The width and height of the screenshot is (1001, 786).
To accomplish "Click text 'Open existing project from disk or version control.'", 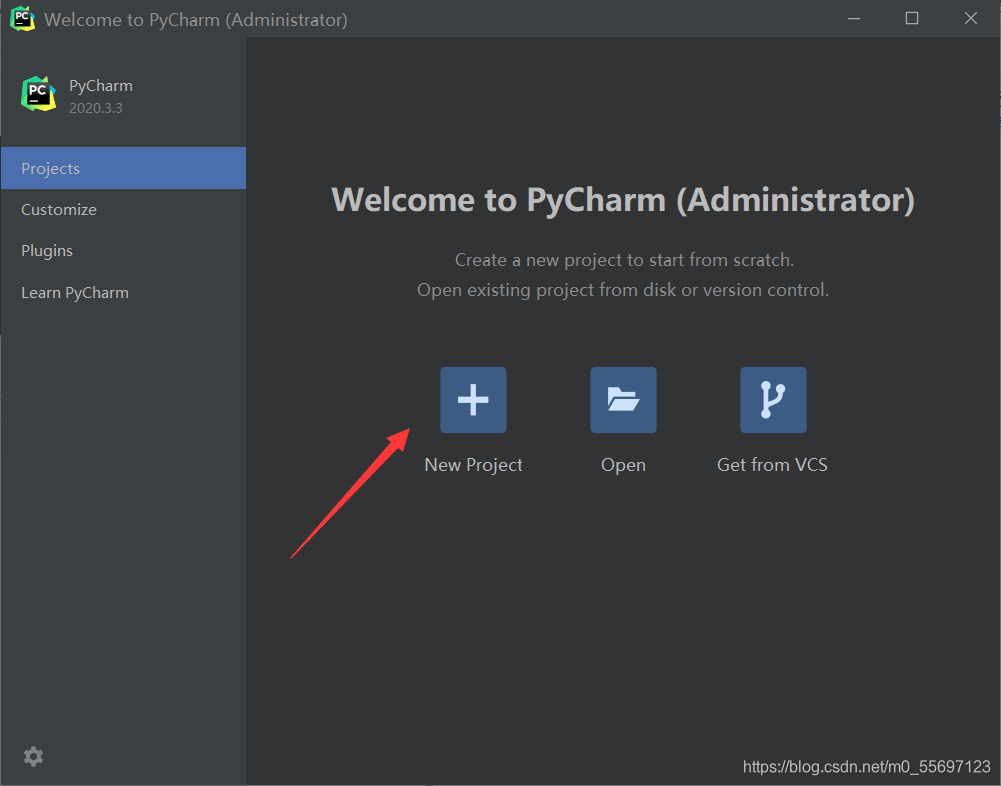I will coord(623,290).
